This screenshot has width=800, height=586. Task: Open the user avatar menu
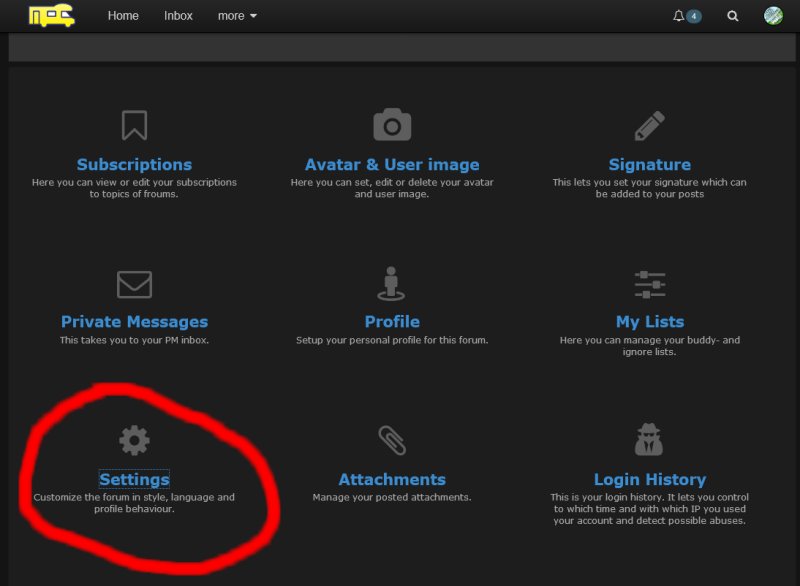(773, 16)
